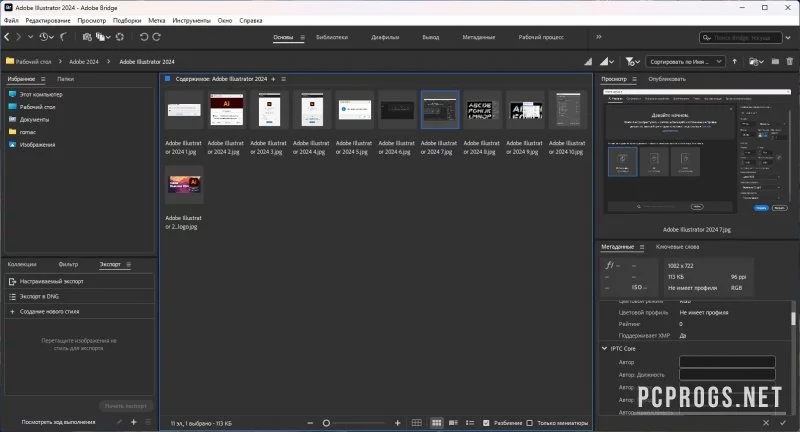This screenshot has width=800, height=432.
Task: Switch to the Основы workspace tab
Action: pos(283,37)
